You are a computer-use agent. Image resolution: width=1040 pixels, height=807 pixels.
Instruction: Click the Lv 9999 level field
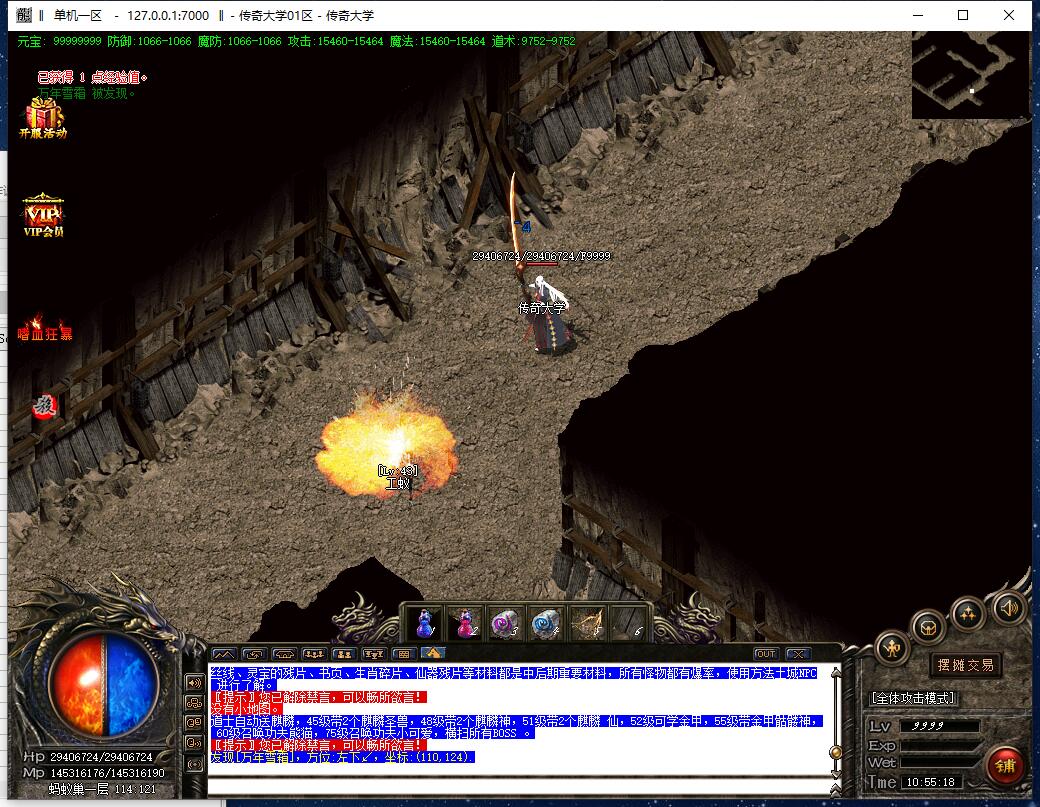[x=938, y=726]
